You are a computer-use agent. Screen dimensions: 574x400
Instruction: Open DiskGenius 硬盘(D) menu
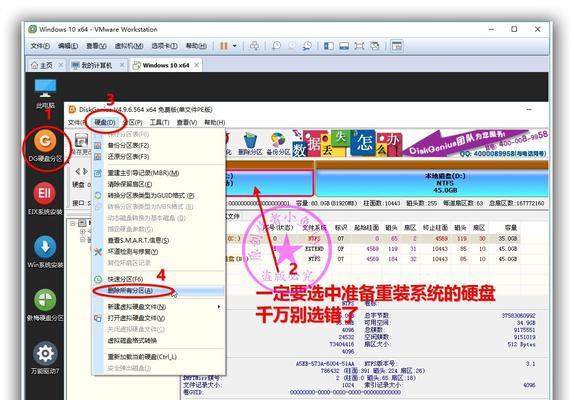[x=105, y=122]
